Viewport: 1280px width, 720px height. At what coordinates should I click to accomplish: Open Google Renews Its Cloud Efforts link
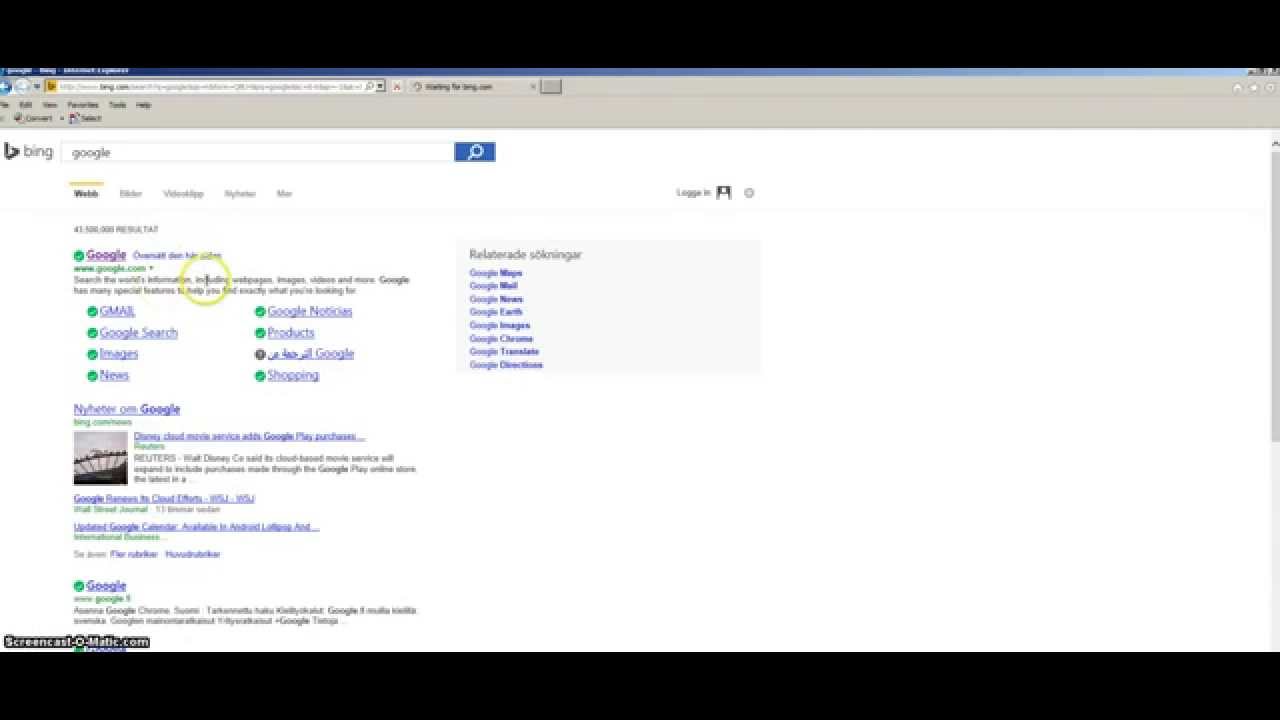(x=164, y=498)
